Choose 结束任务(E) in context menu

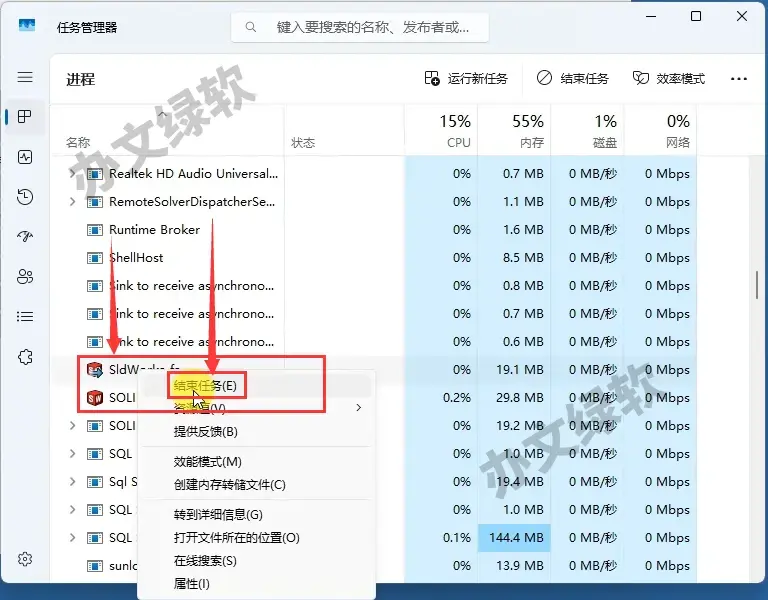point(255,386)
